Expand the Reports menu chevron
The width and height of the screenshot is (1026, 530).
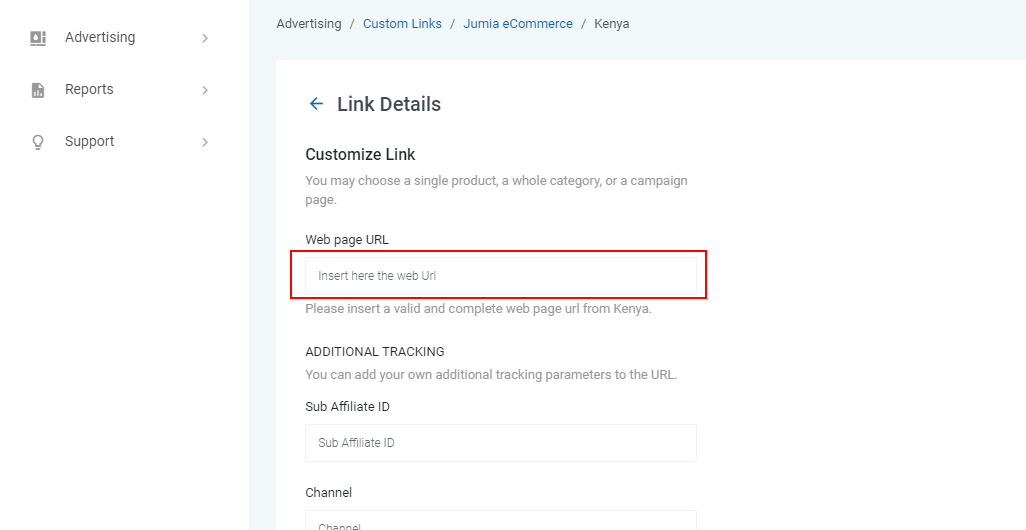coord(205,90)
